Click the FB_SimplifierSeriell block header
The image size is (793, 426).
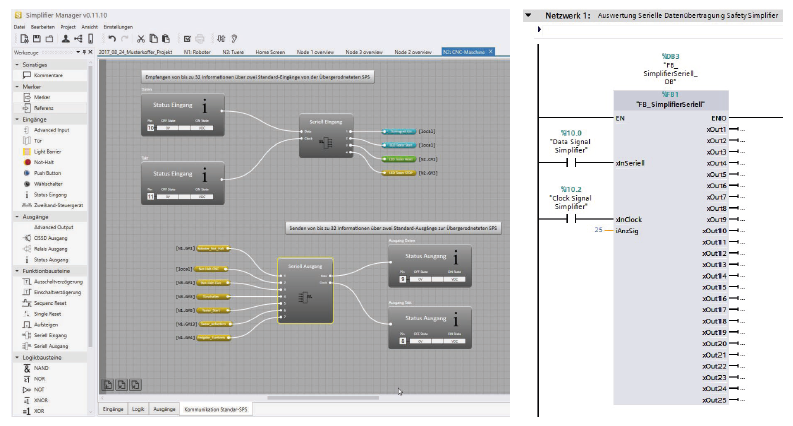(x=669, y=104)
